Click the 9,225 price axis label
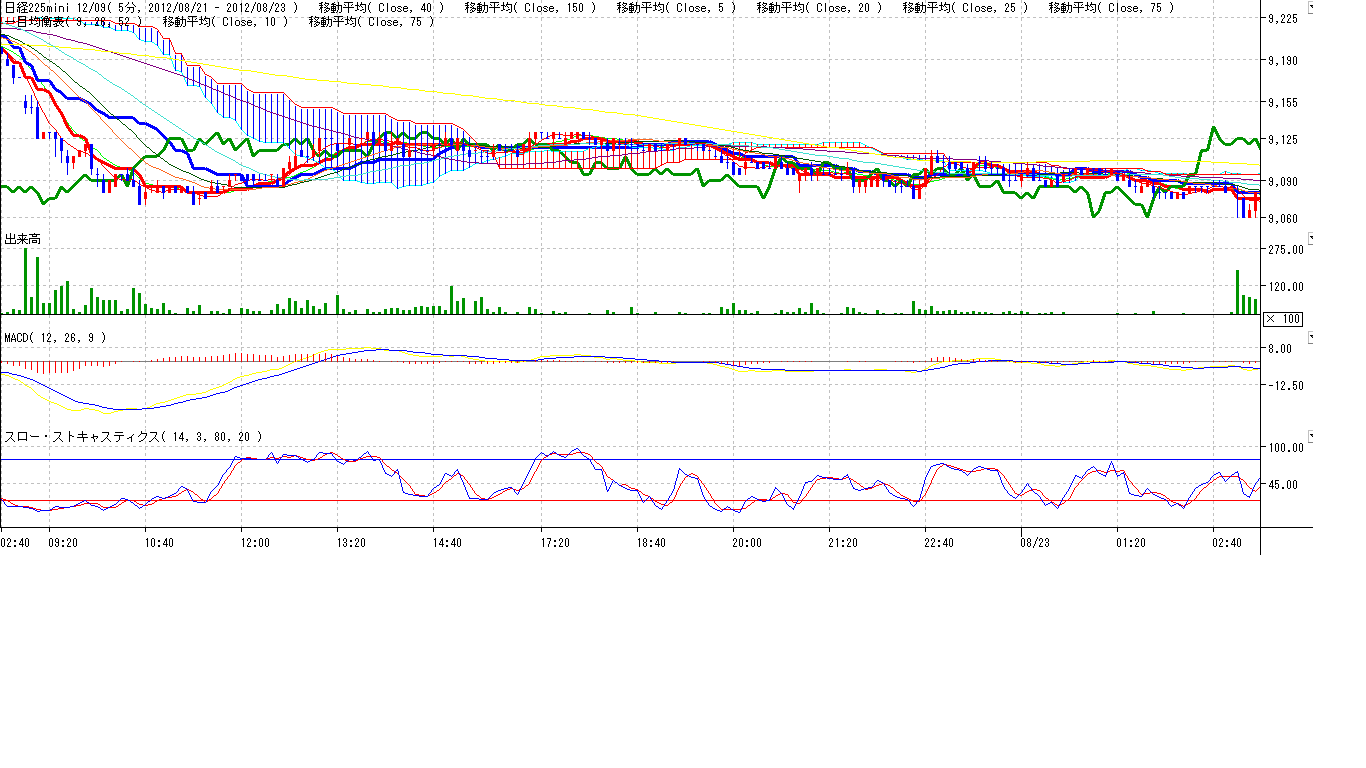Viewport: 1366px width, 768px height. (1282, 19)
